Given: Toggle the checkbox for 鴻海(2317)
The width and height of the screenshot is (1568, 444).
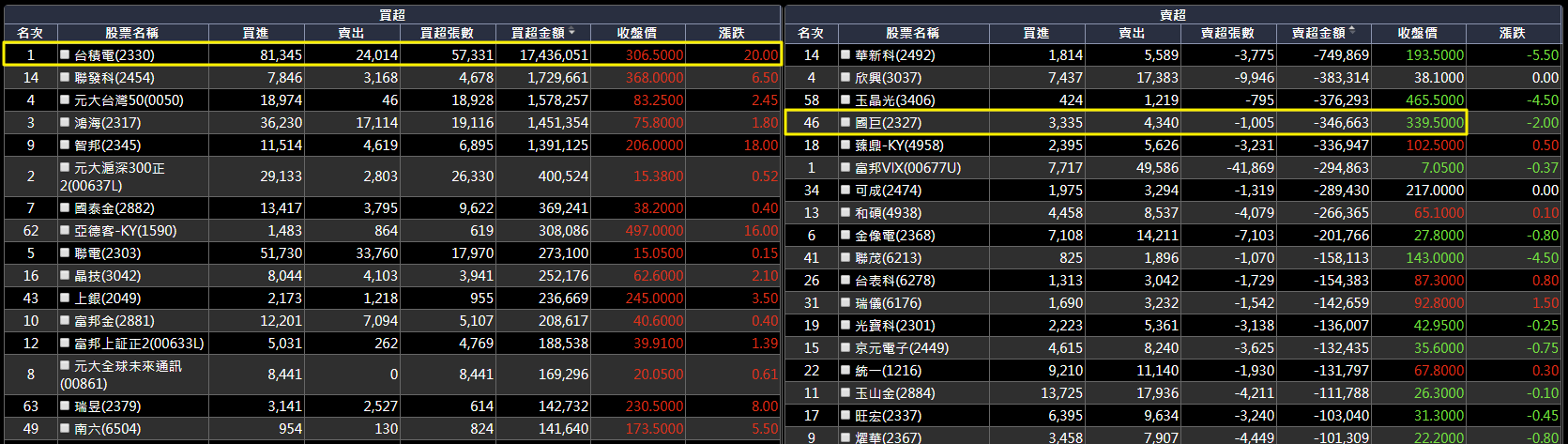Looking at the screenshot, I should coord(65,123).
